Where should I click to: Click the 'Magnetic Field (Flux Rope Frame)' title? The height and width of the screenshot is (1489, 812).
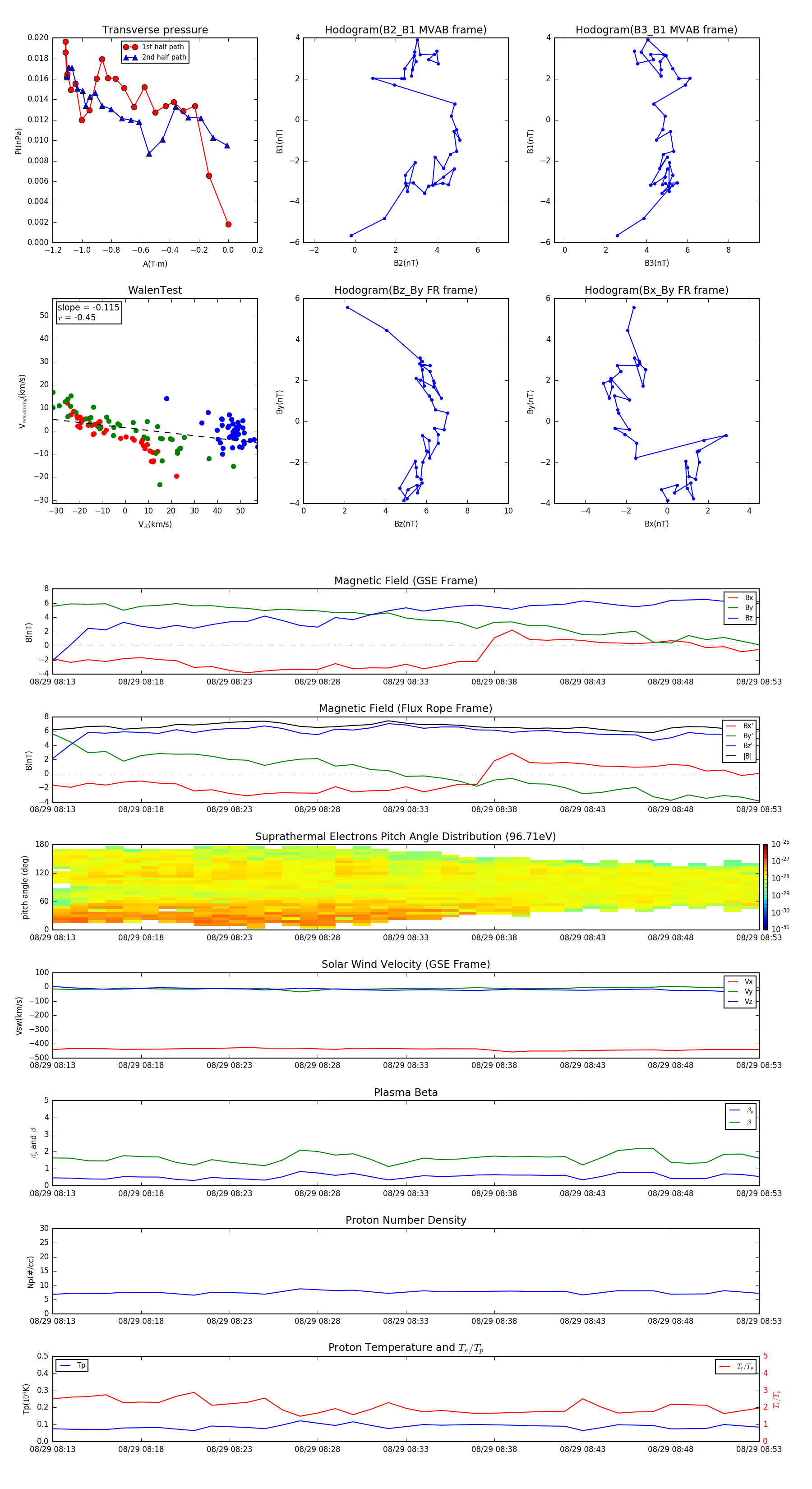point(406,709)
